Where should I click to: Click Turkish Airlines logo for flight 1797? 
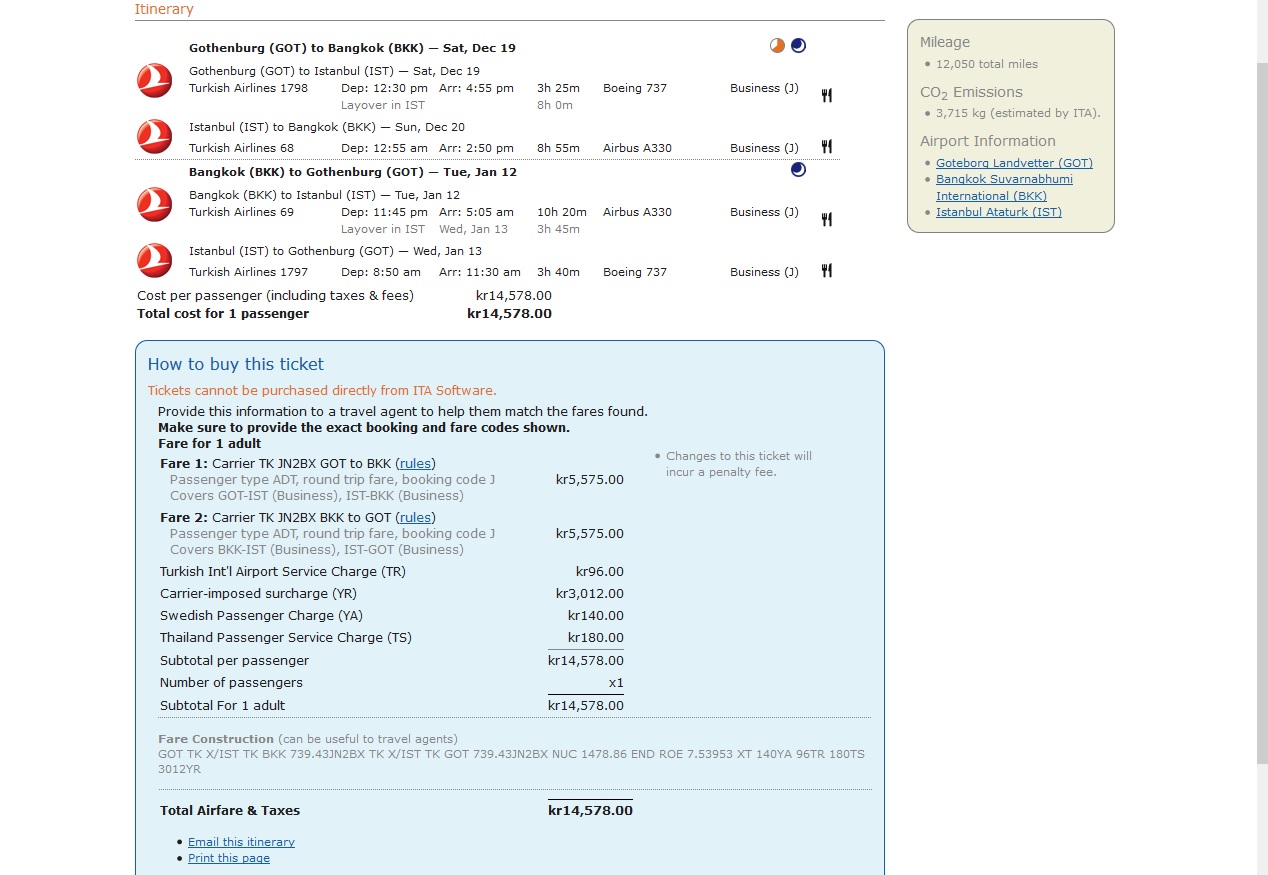click(x=154, y=260)
